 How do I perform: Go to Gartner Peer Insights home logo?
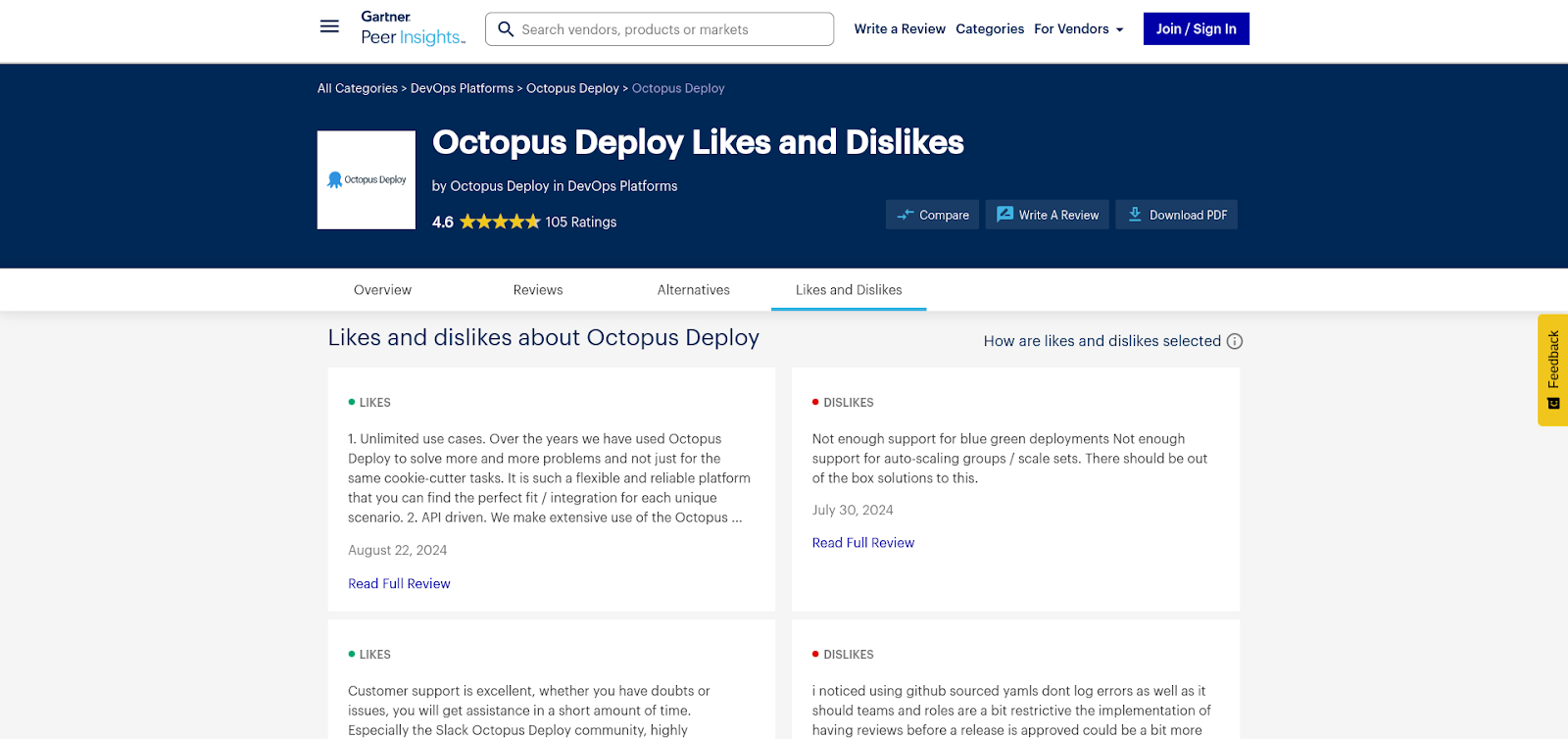pos(413,28)
